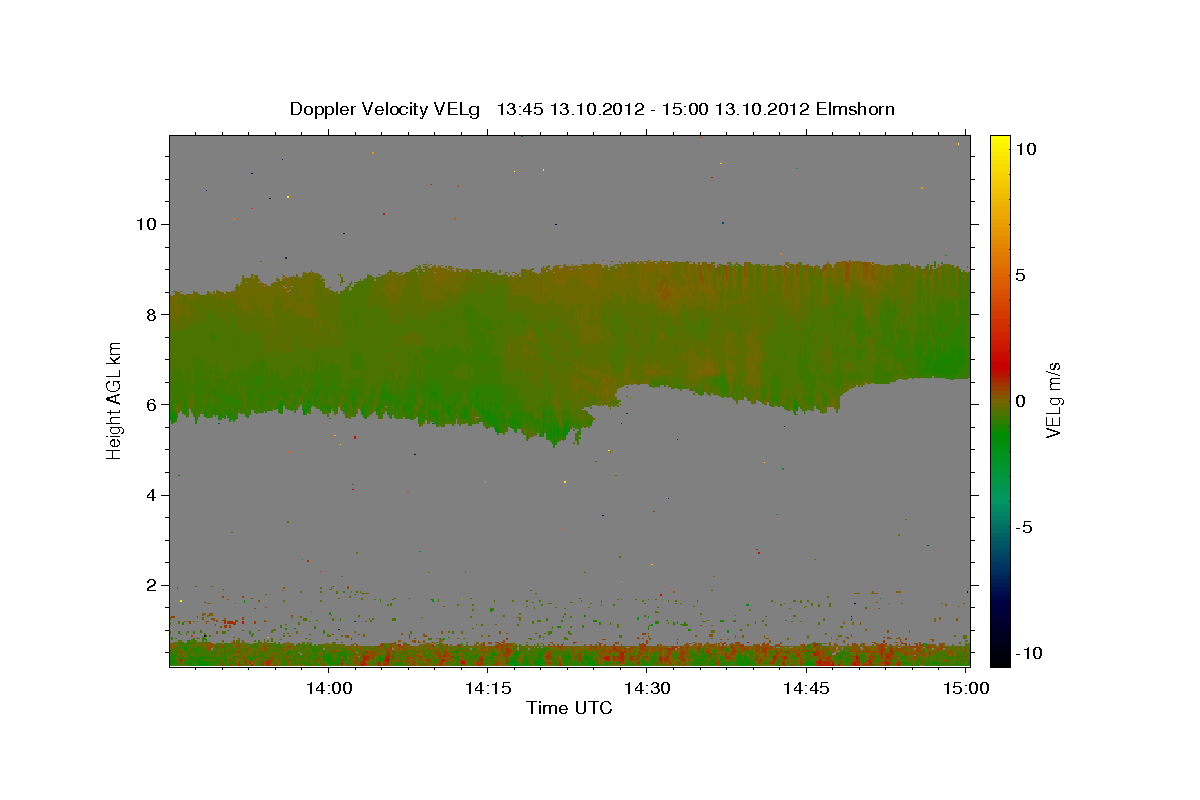1200x800 pixels.
Task: Click the colorbar label 0
Action: 1021,401
